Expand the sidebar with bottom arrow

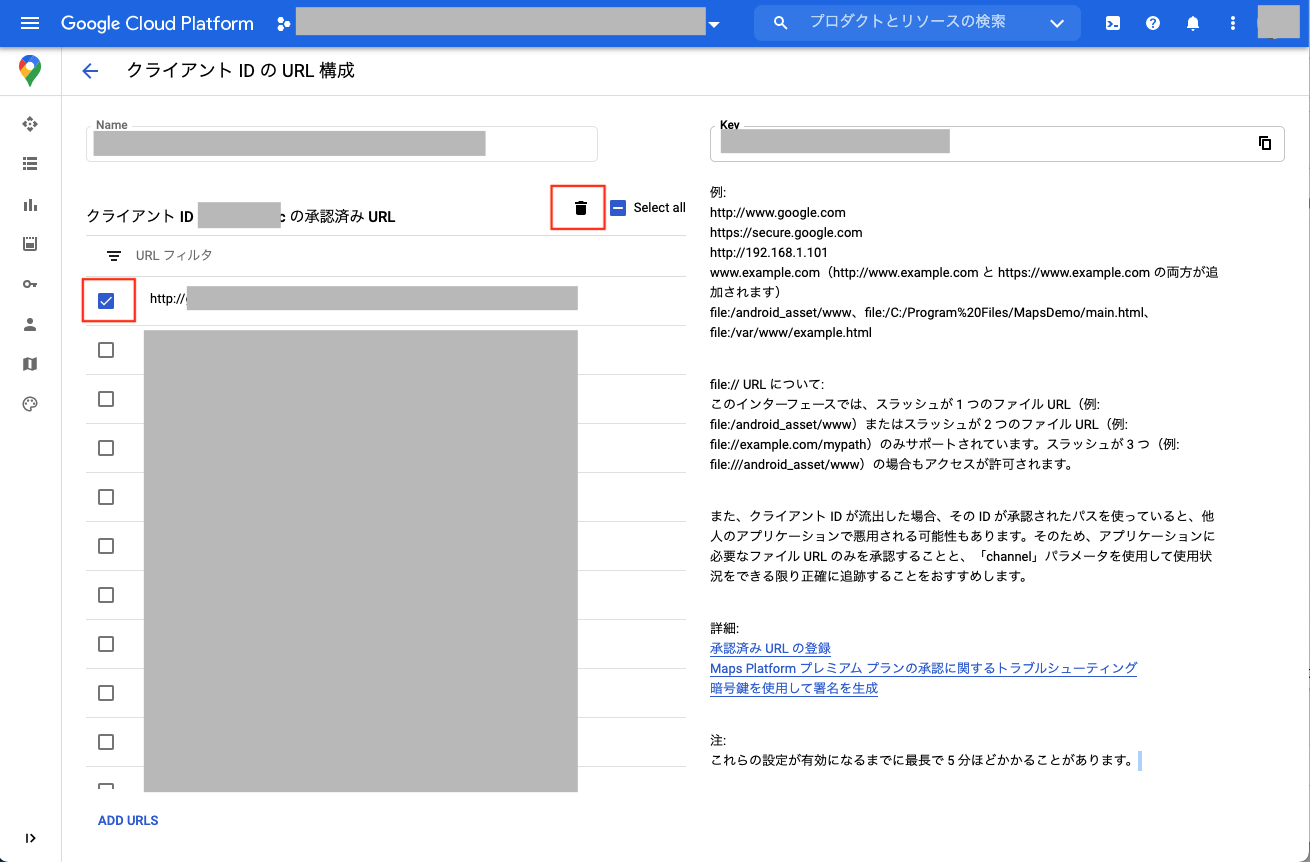(x=30, y=838)
